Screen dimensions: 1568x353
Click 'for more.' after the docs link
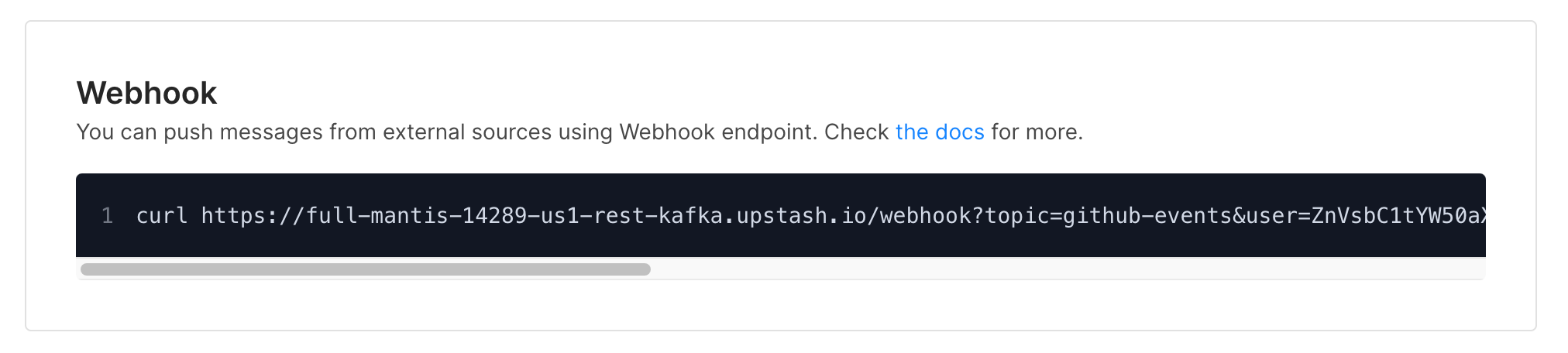pyautogui.click(x=1037, y=132)
